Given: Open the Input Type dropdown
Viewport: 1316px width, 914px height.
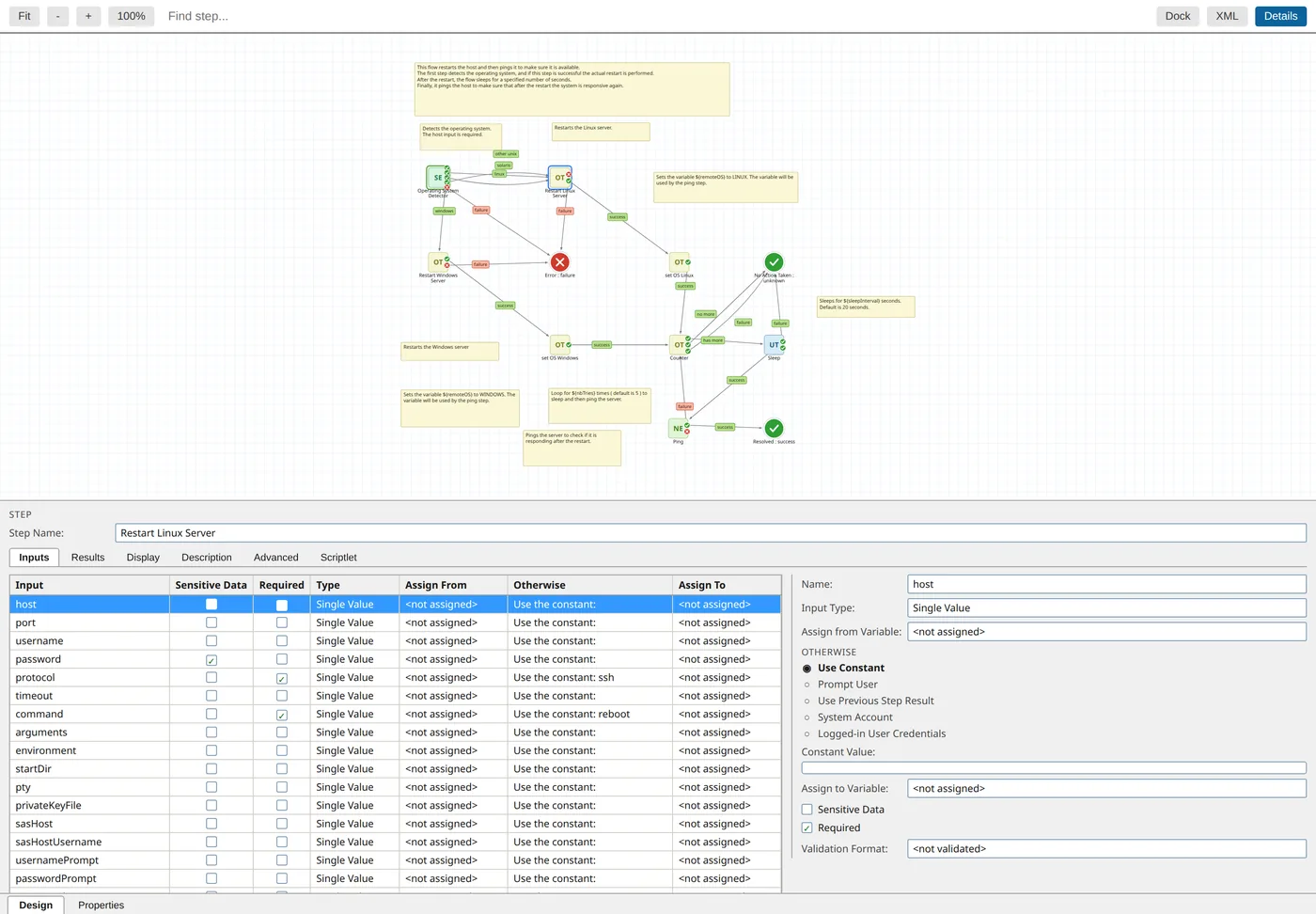Looking at the screenshot, I should (1106, 608).
